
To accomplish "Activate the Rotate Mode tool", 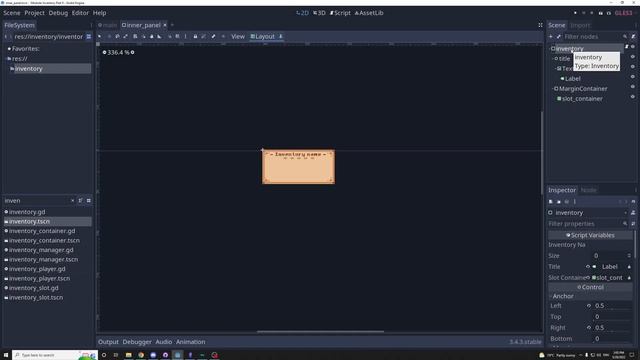I will (117, 36).
